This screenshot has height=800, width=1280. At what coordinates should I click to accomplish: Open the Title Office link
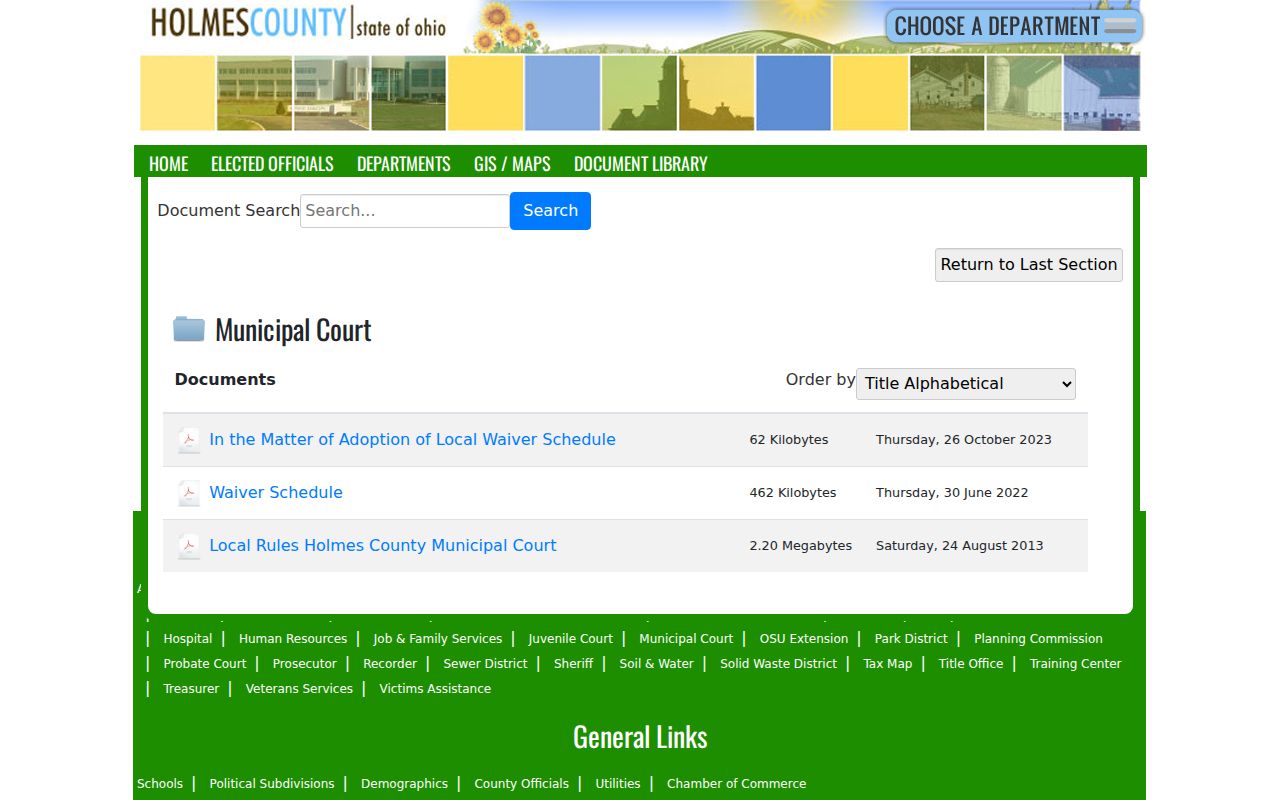coord(971,664)
